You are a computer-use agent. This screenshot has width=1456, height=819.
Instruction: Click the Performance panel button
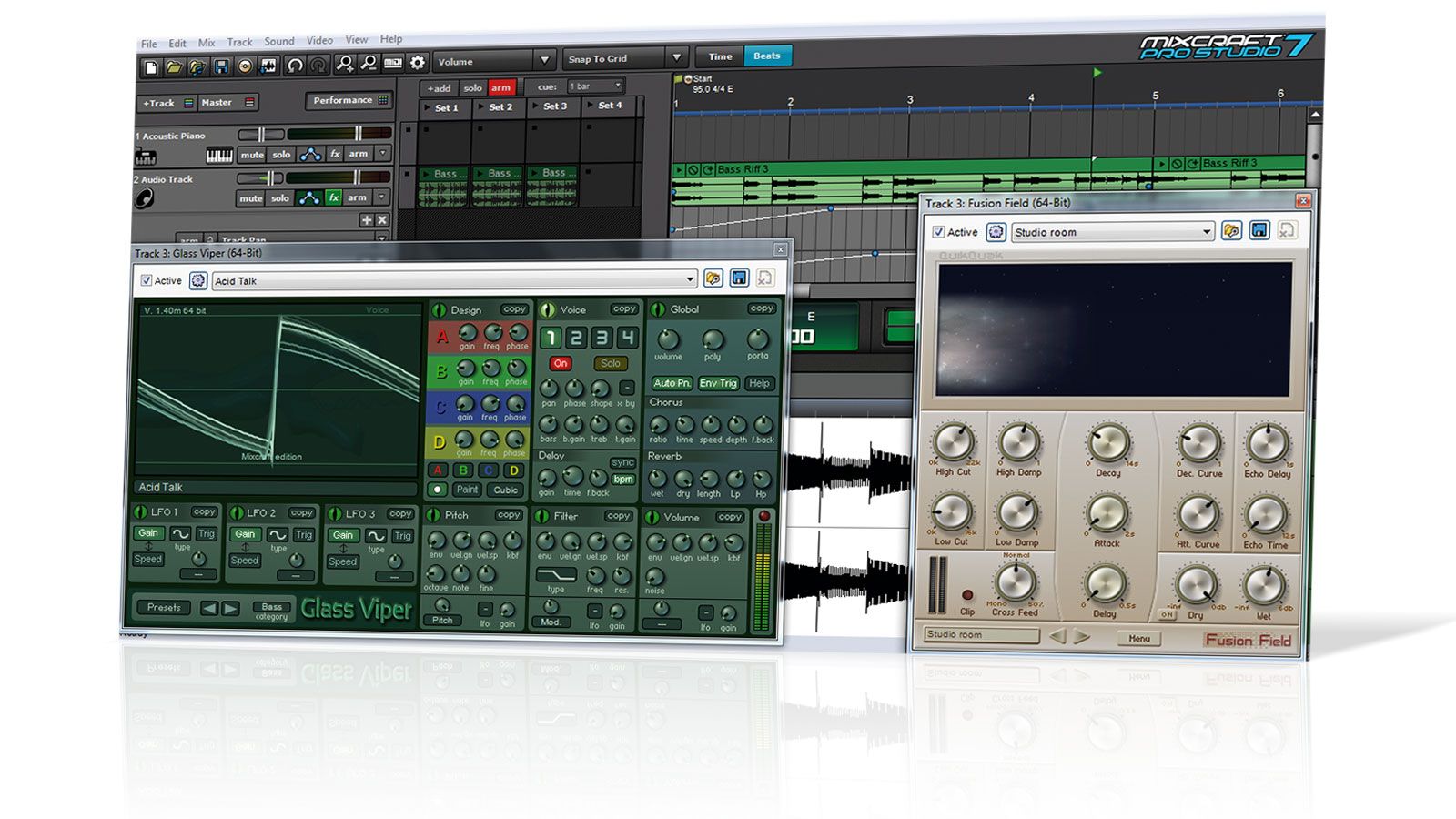[350, 100]
